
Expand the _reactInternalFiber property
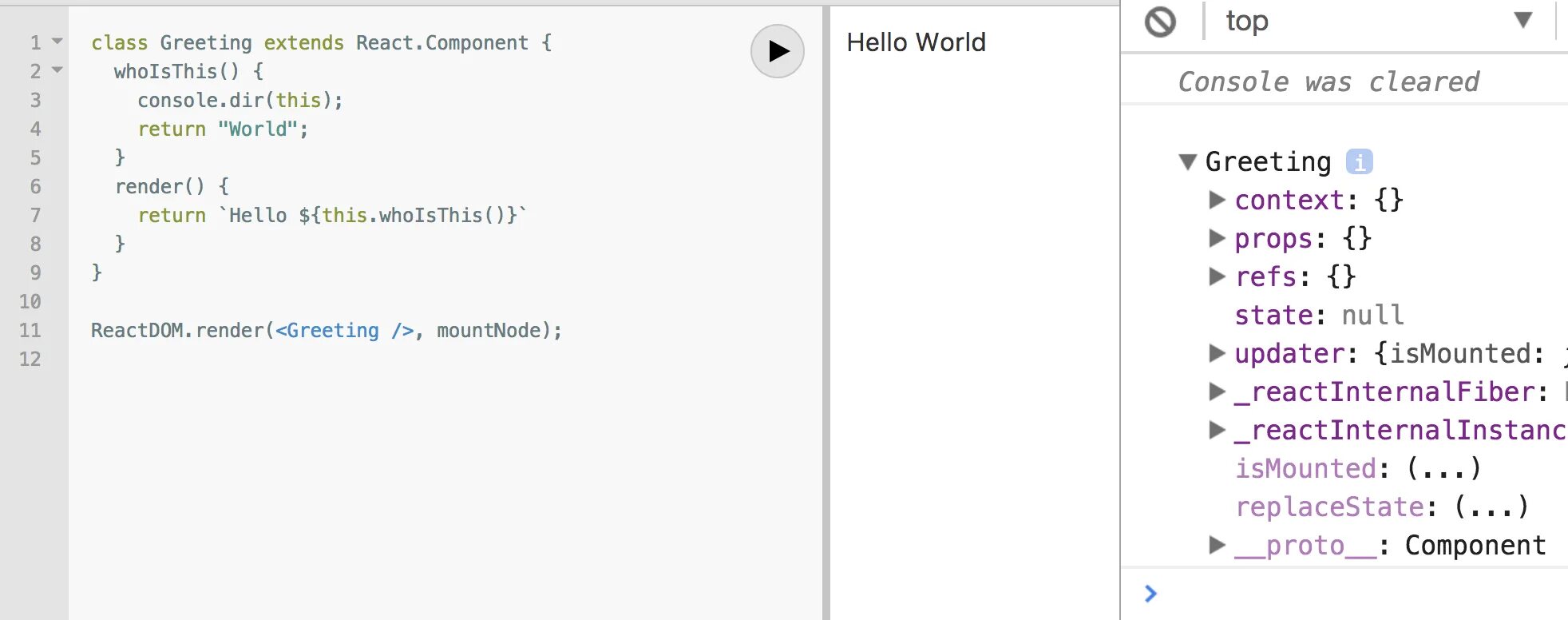pos(1217,391)
